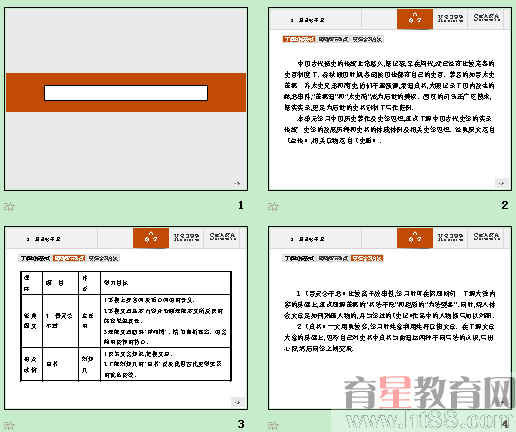Open the second header tab on slide 2
Image resolution: width=516 pixels, height=432 pixels.
(x=450, y=18)
